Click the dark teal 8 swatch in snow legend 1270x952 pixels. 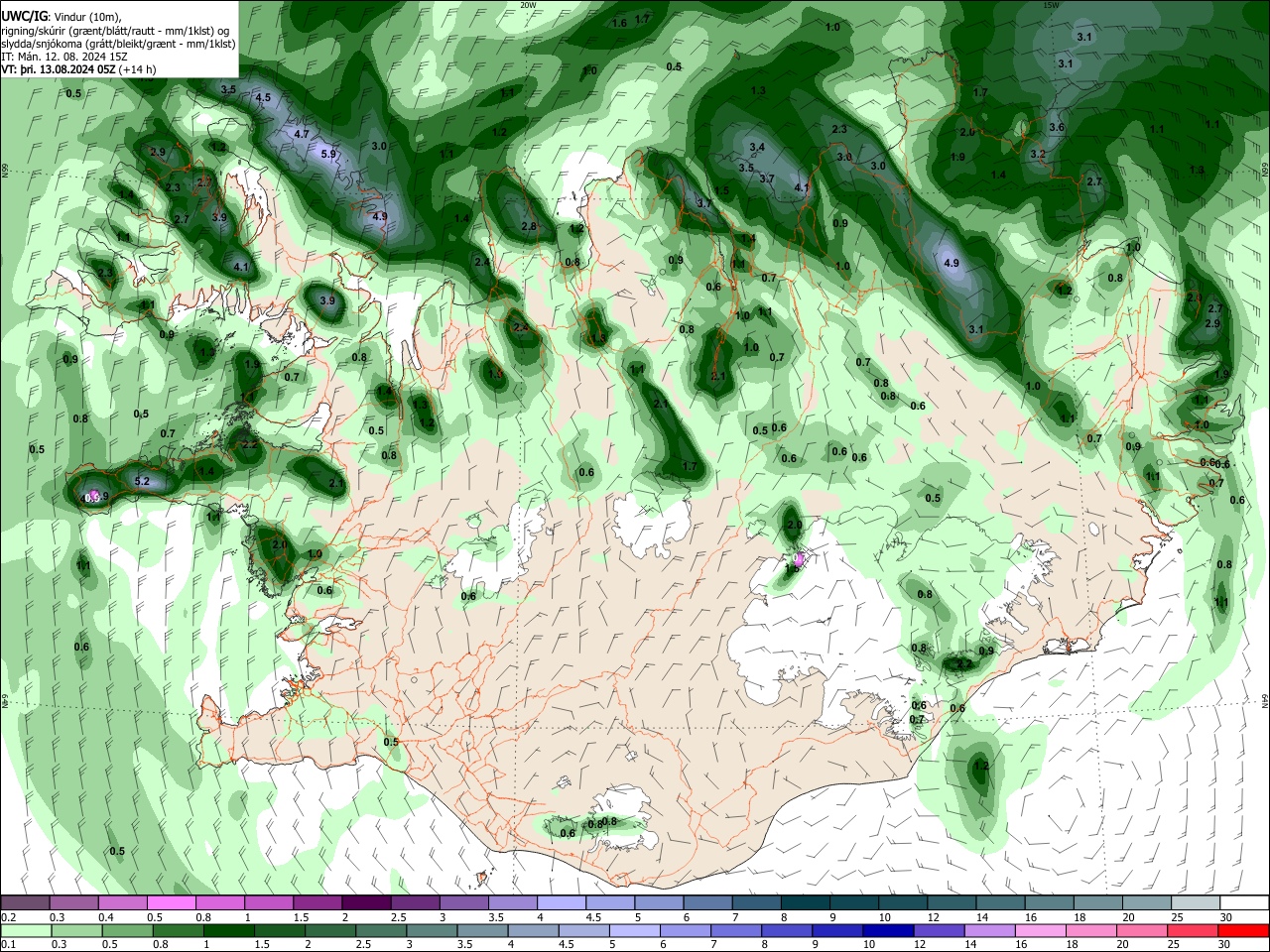[x=807, y=903]
